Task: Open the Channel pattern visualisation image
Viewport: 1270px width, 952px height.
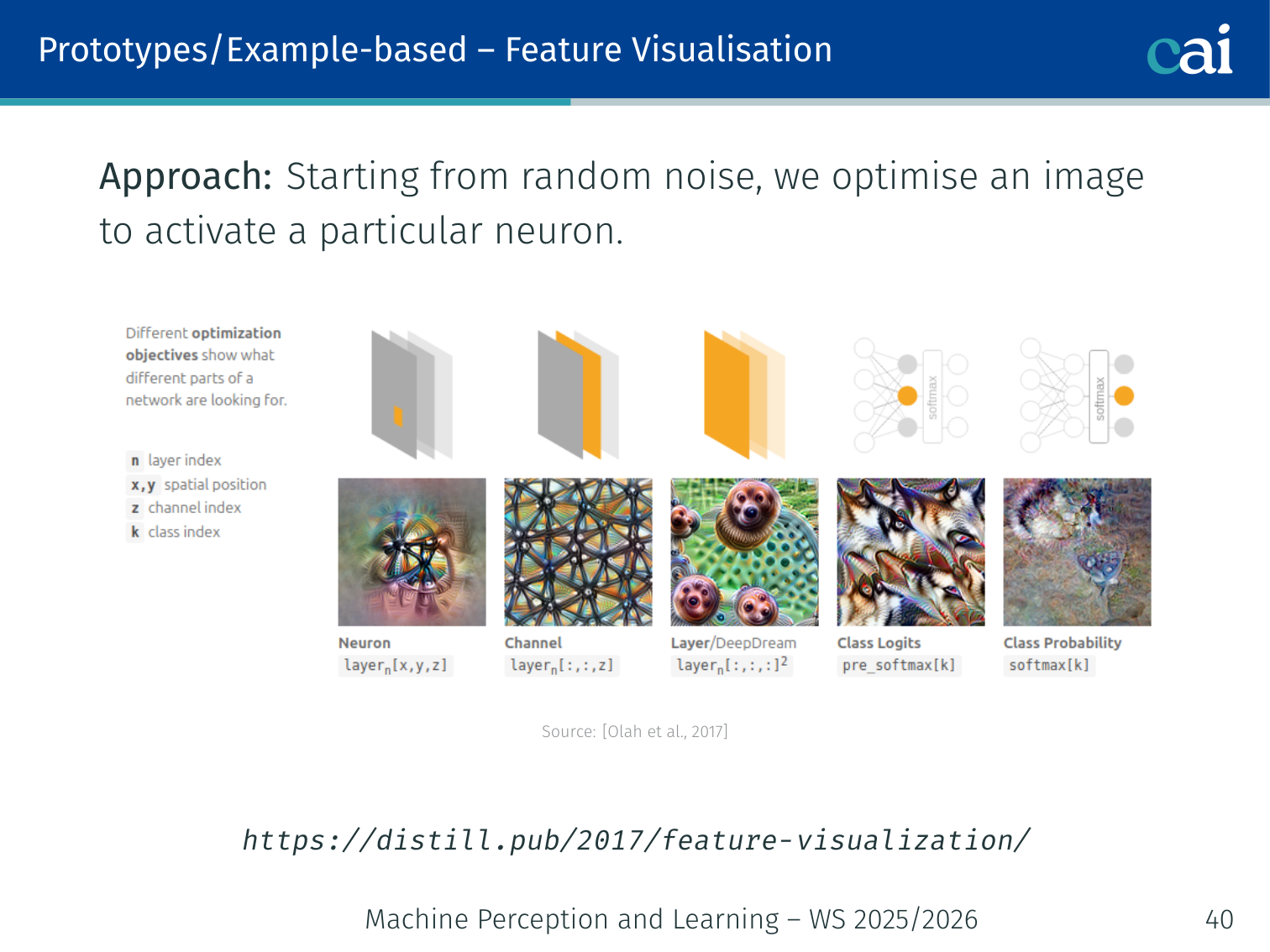Action: click(x=578, y=552)
